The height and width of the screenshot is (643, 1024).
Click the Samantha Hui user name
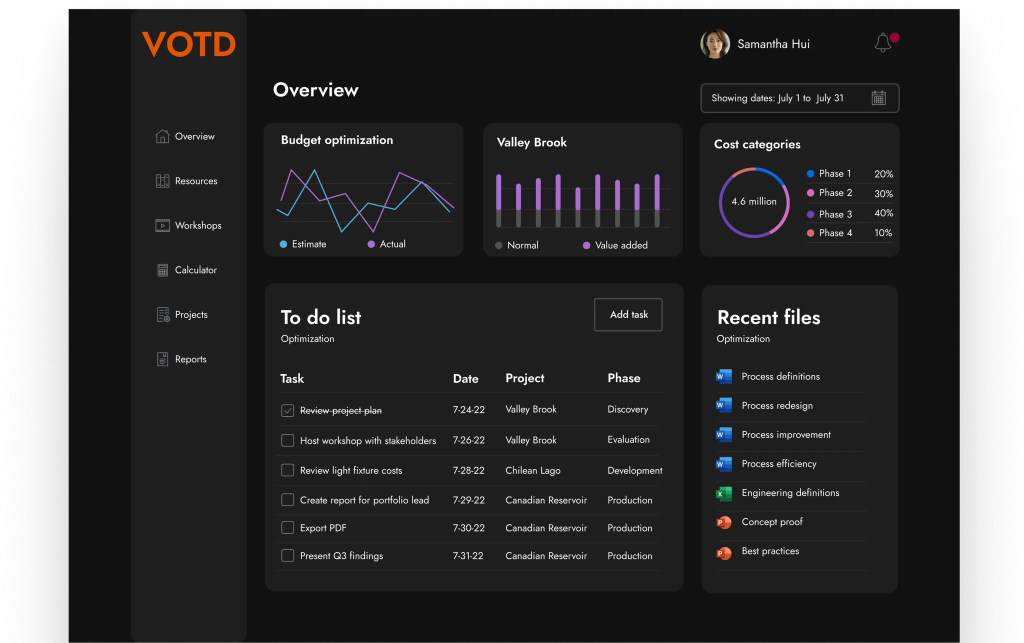(773, 44)
